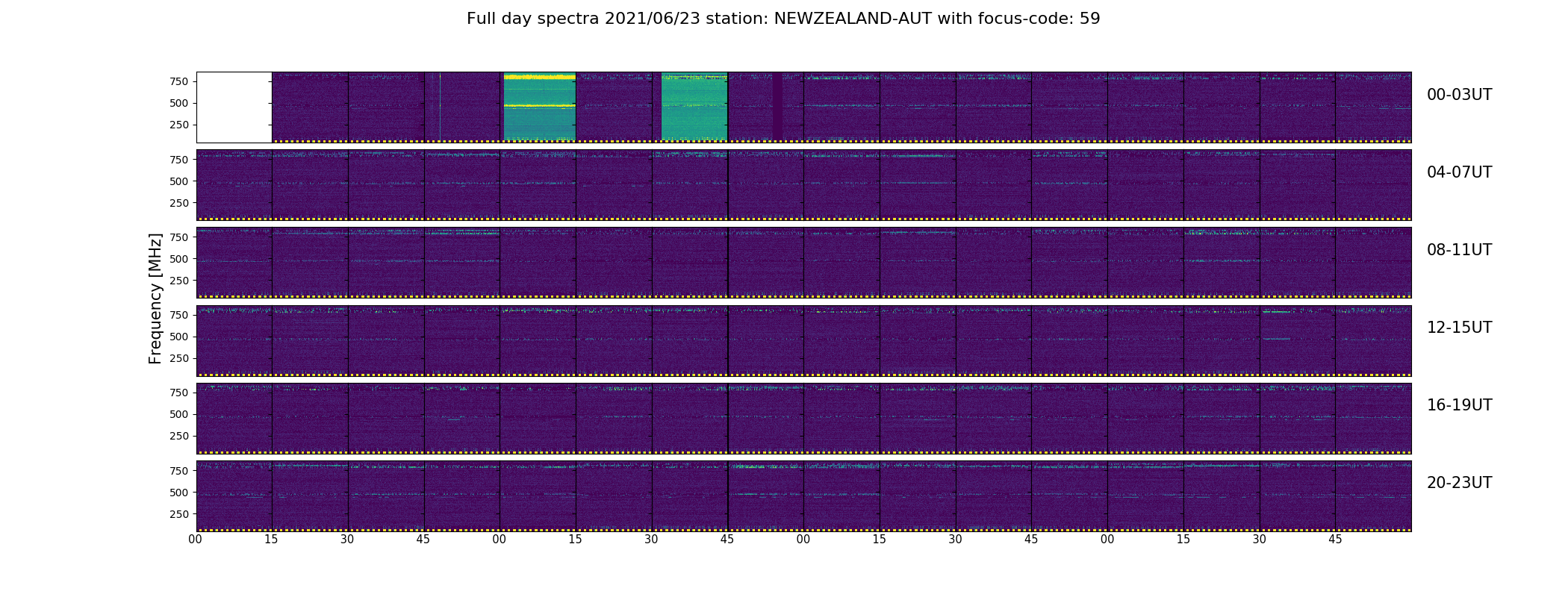
Task: Click 'NEWZEALAND-AUT' station name in the title
Action: (853, 19)
